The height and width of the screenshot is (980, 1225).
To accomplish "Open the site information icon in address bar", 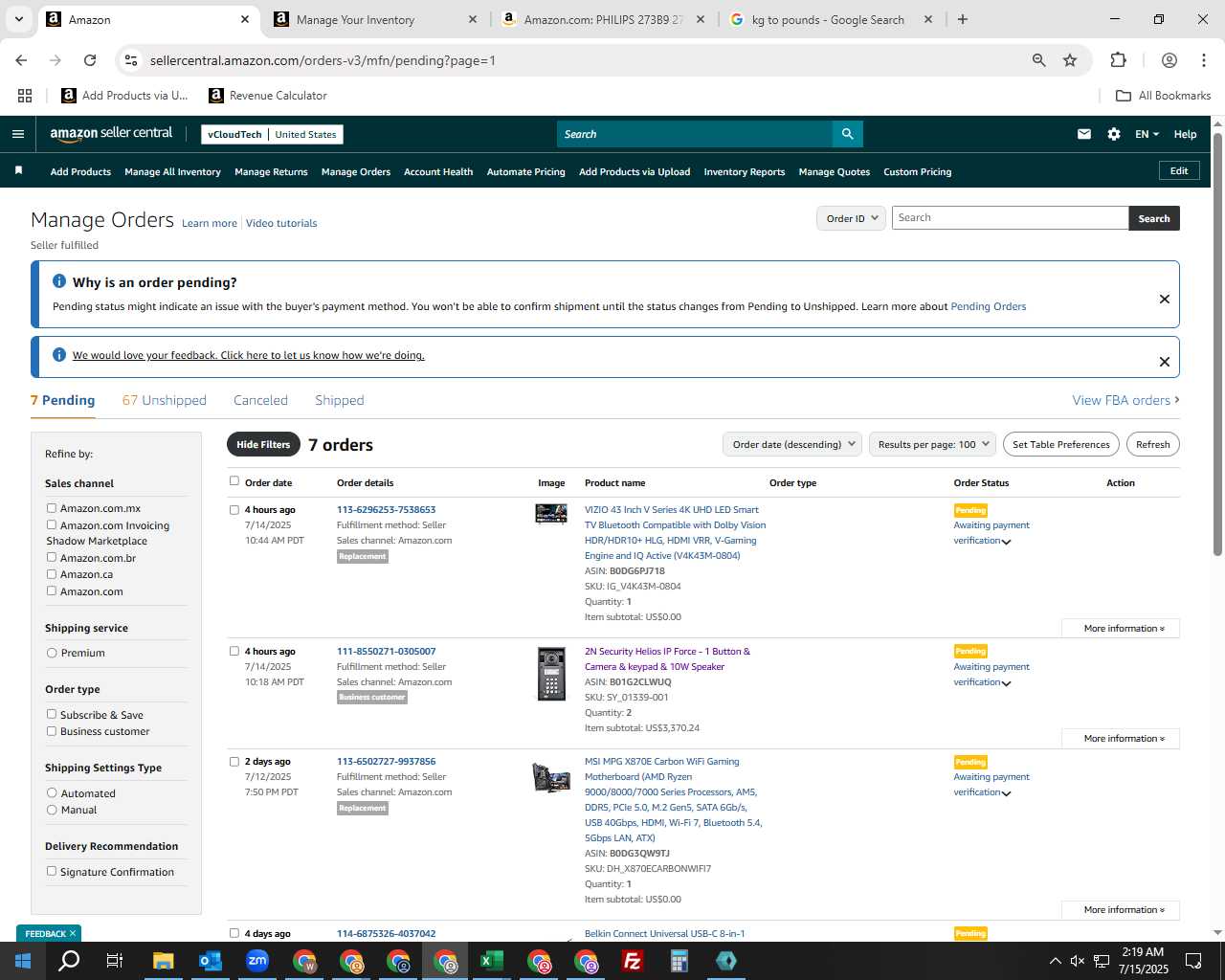I will [131, 60].
